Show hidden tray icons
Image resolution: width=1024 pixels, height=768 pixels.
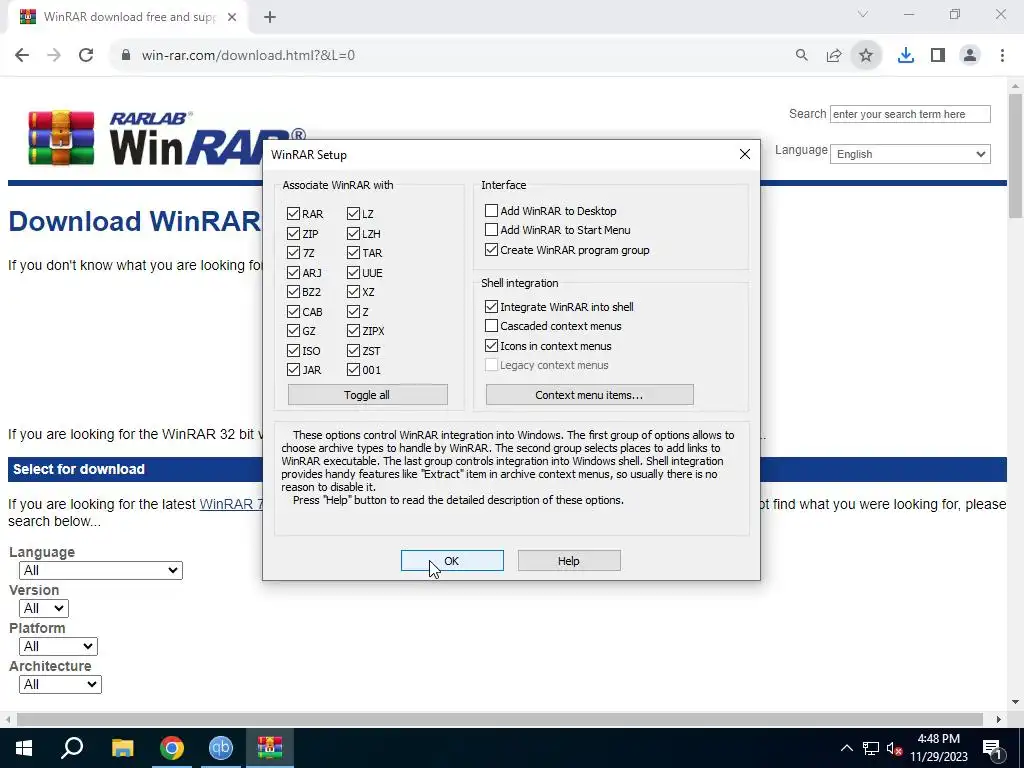[846, 748]
